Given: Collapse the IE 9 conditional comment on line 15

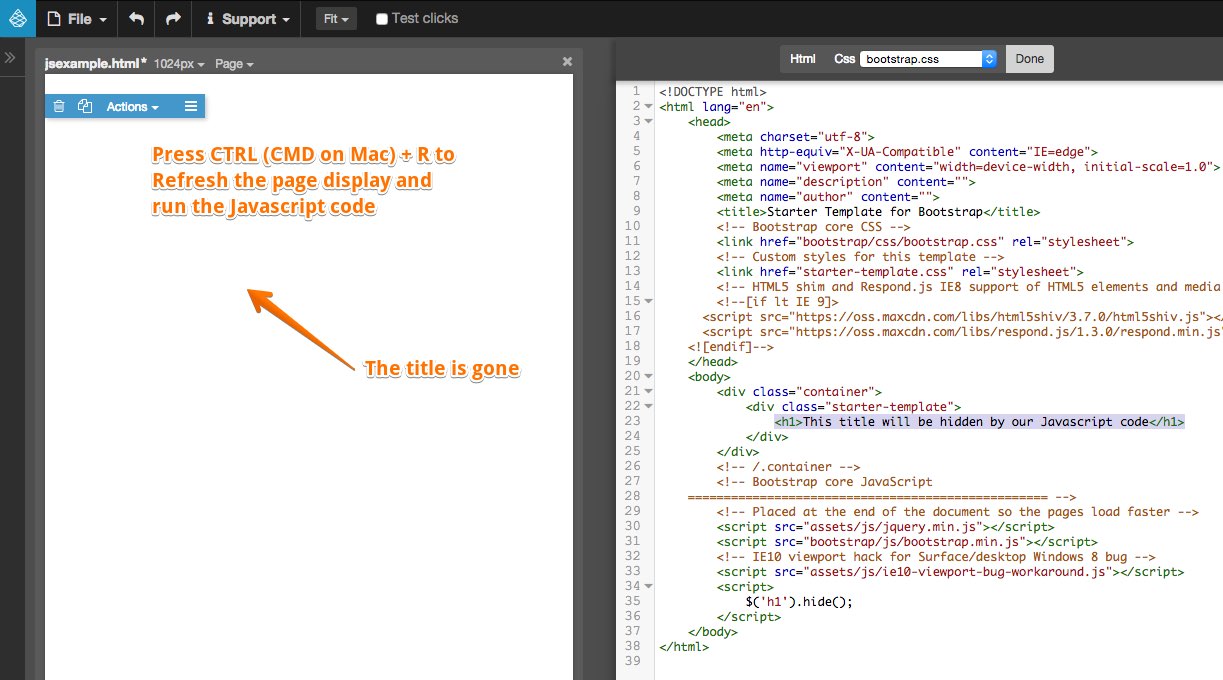Looking at the screenshot, I should [x=649, y=302].
